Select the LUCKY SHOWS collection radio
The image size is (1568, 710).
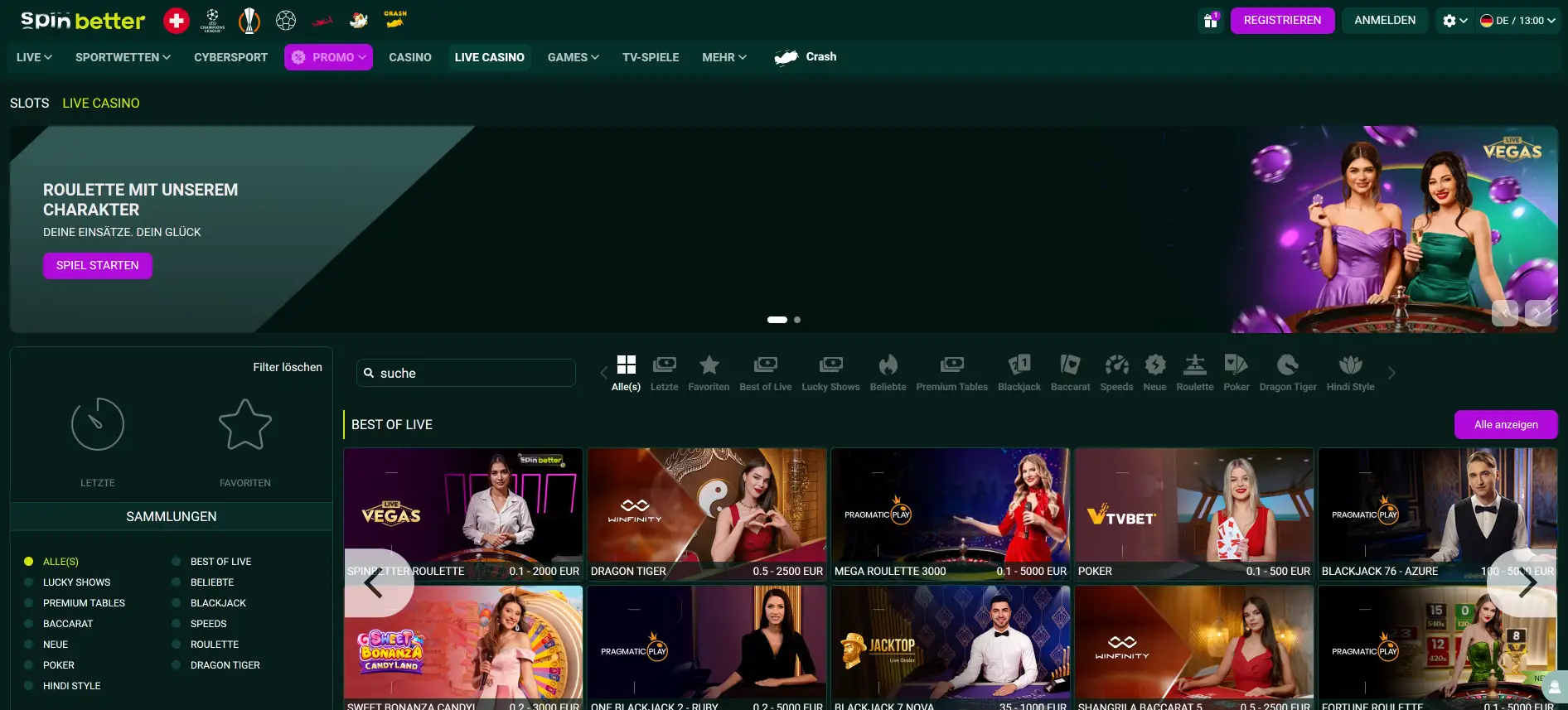click(x=28, y=582)
